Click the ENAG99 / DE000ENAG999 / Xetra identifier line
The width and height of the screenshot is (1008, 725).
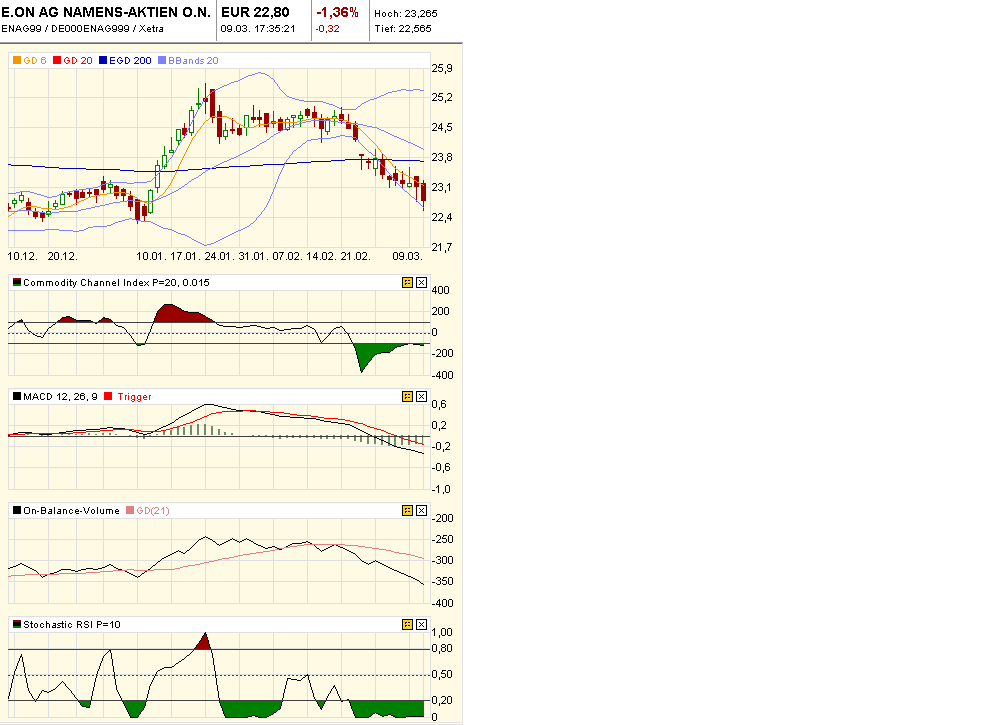82,28
